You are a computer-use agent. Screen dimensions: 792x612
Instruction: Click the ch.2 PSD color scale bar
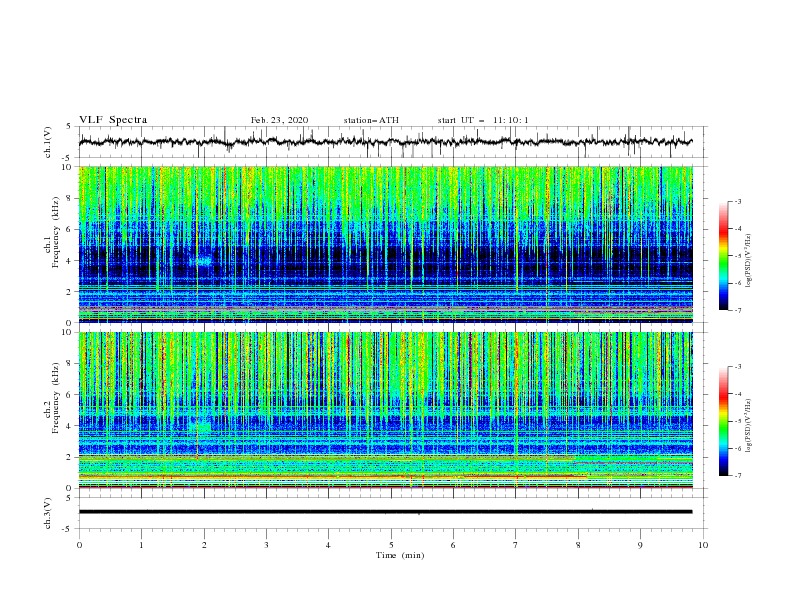(723, 421)
